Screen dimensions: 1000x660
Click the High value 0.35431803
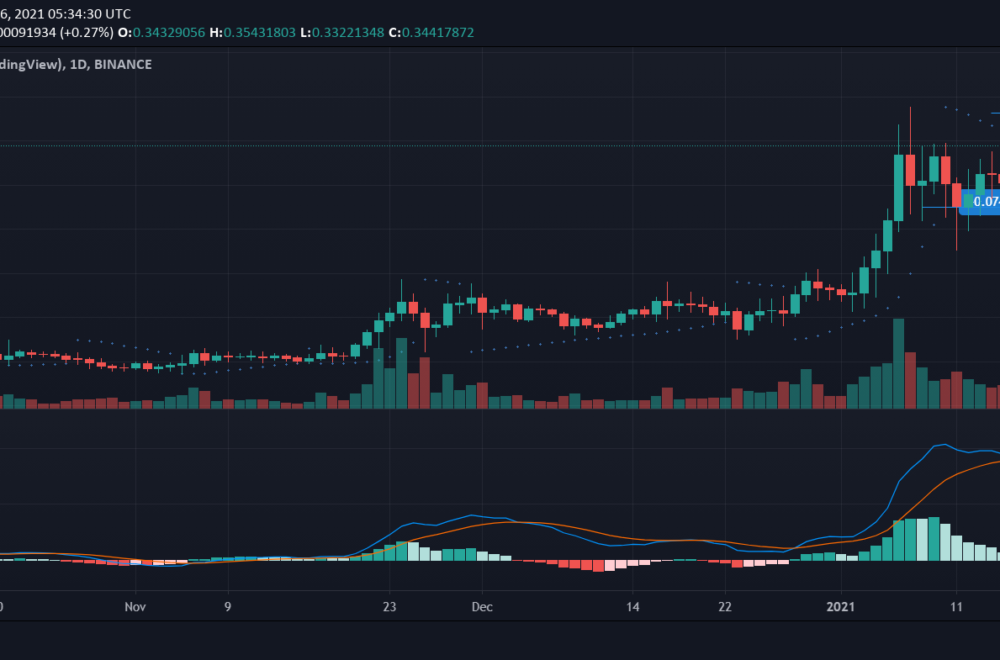coord(260,33)
